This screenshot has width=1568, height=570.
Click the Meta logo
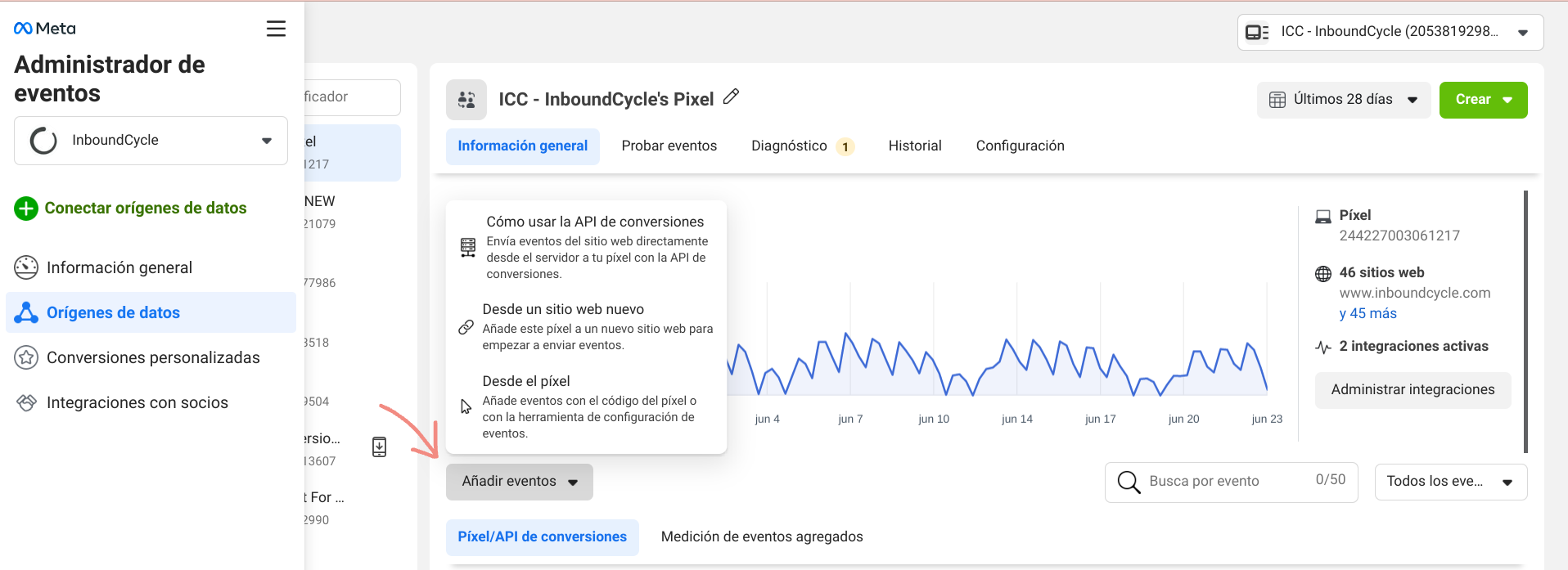click(x=44, y=29)
